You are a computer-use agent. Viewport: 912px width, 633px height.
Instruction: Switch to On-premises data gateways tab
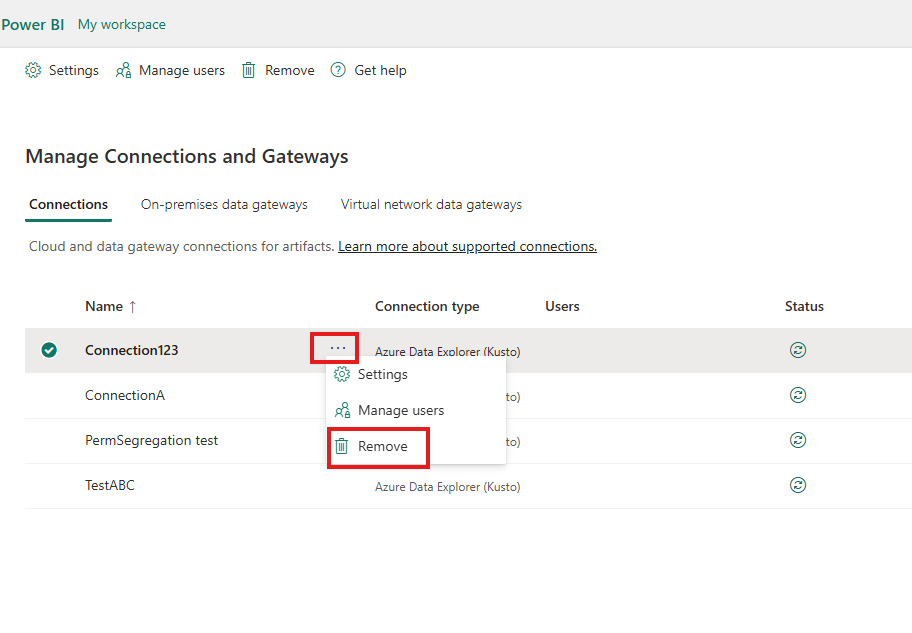224,205
